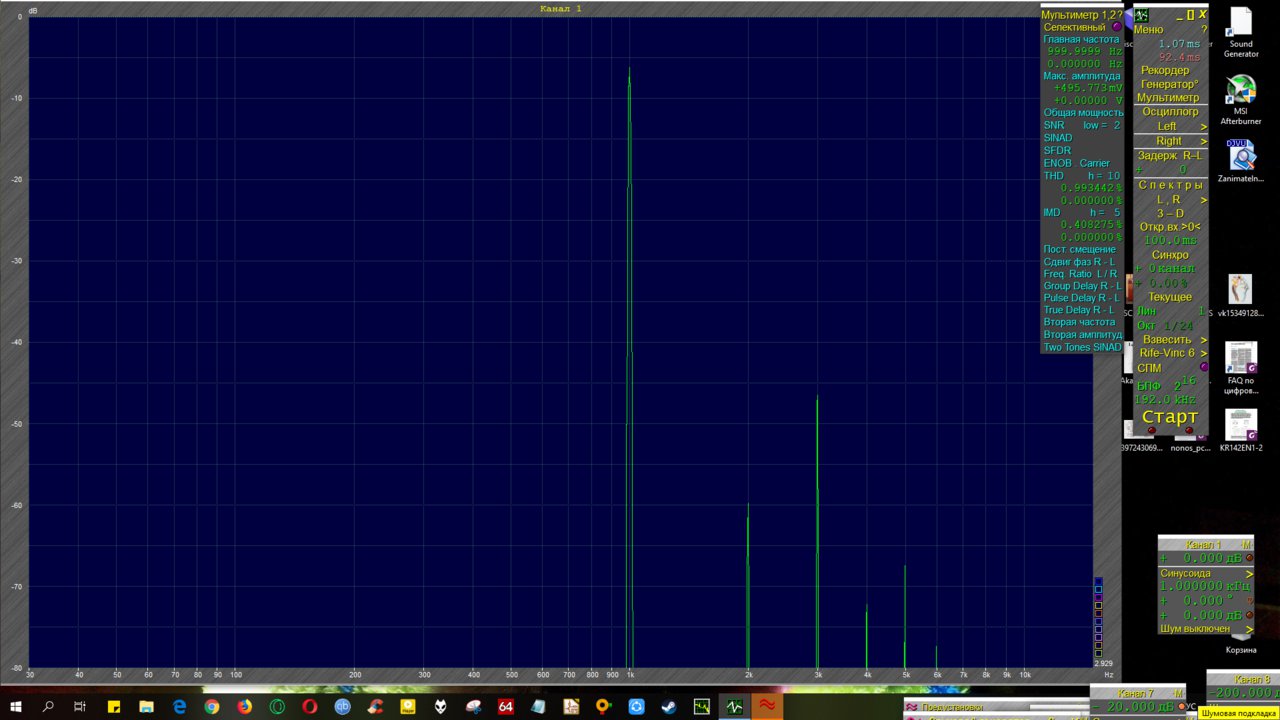Open CCleaner from the taskbar

[375, 707]
